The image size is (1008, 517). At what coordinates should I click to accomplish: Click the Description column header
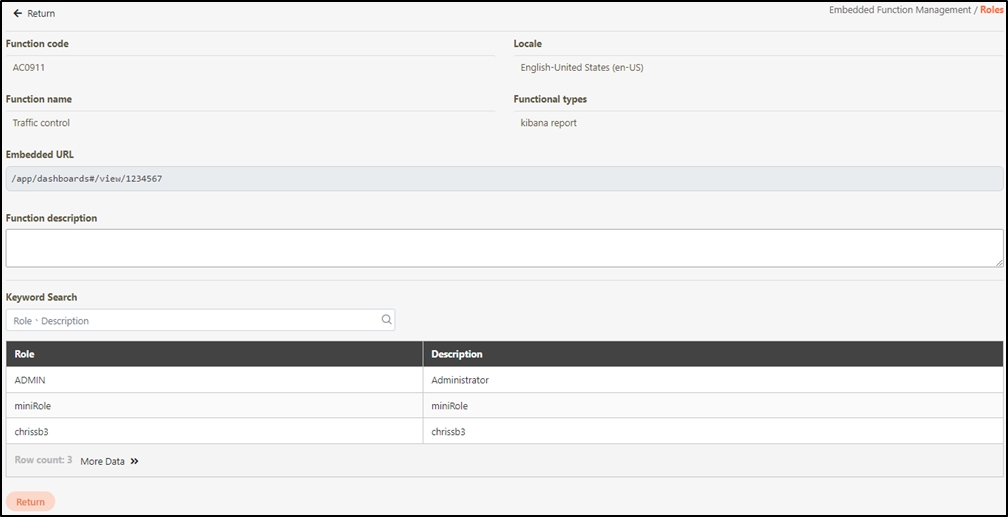[457, 354]
